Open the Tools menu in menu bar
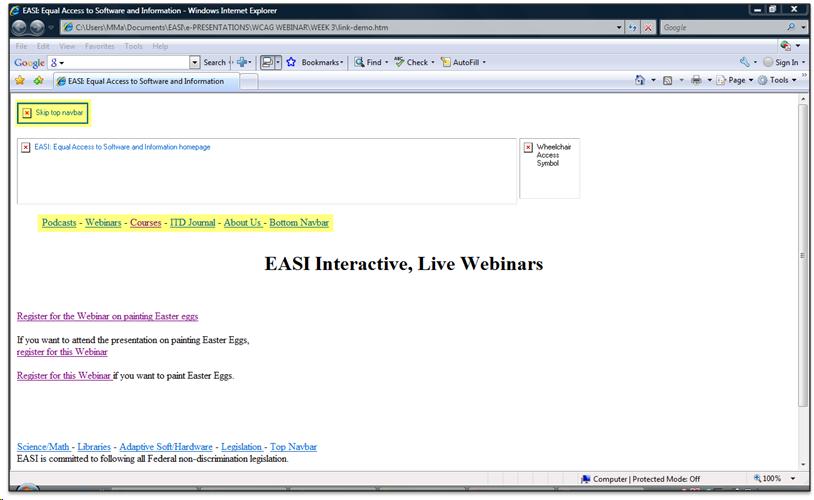 click(x=133, y=46)
